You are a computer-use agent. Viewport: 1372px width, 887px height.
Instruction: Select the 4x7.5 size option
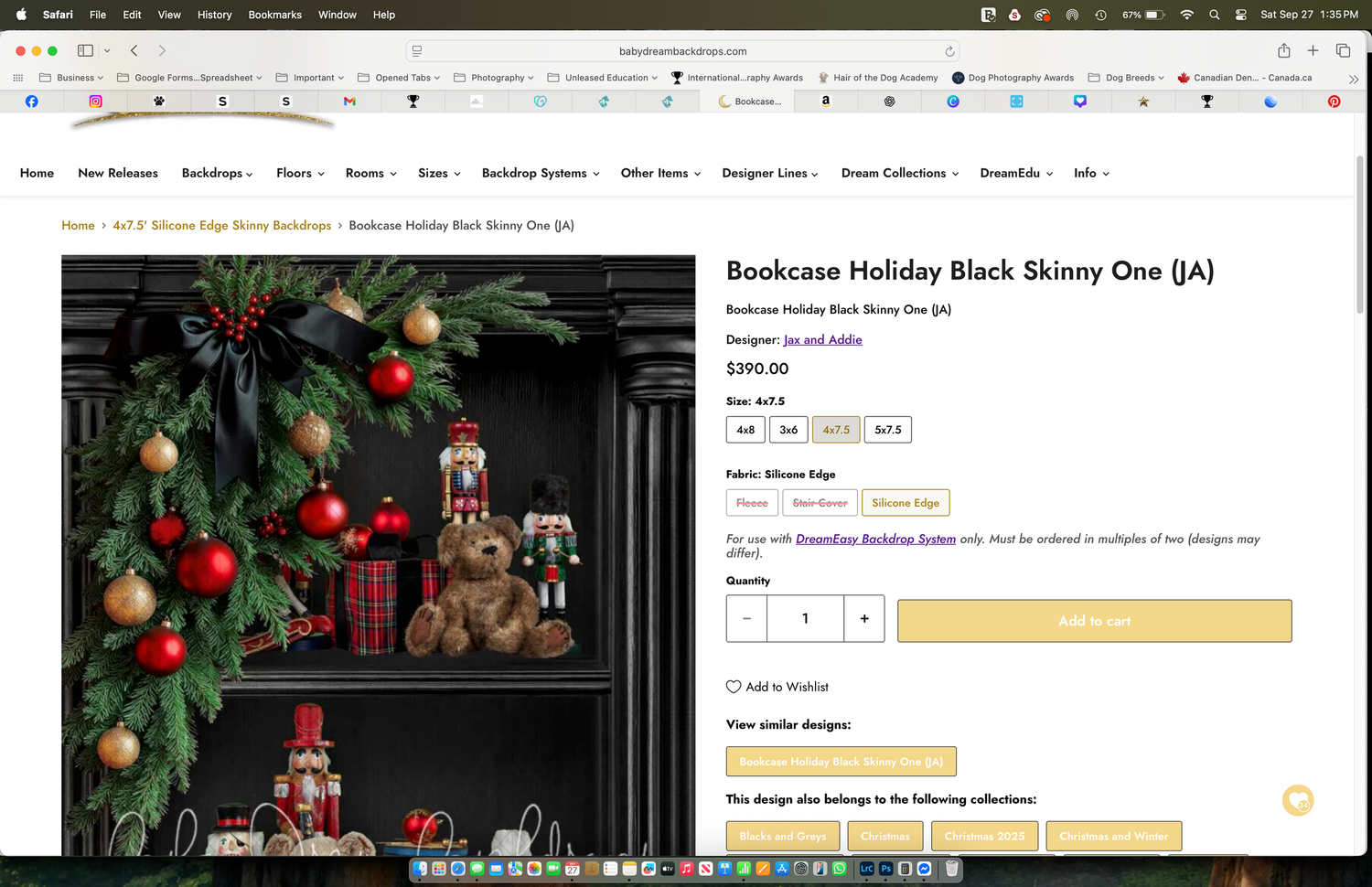836,430
